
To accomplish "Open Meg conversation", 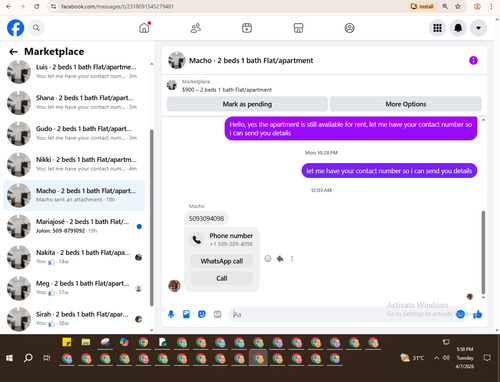I will [74, 288].
